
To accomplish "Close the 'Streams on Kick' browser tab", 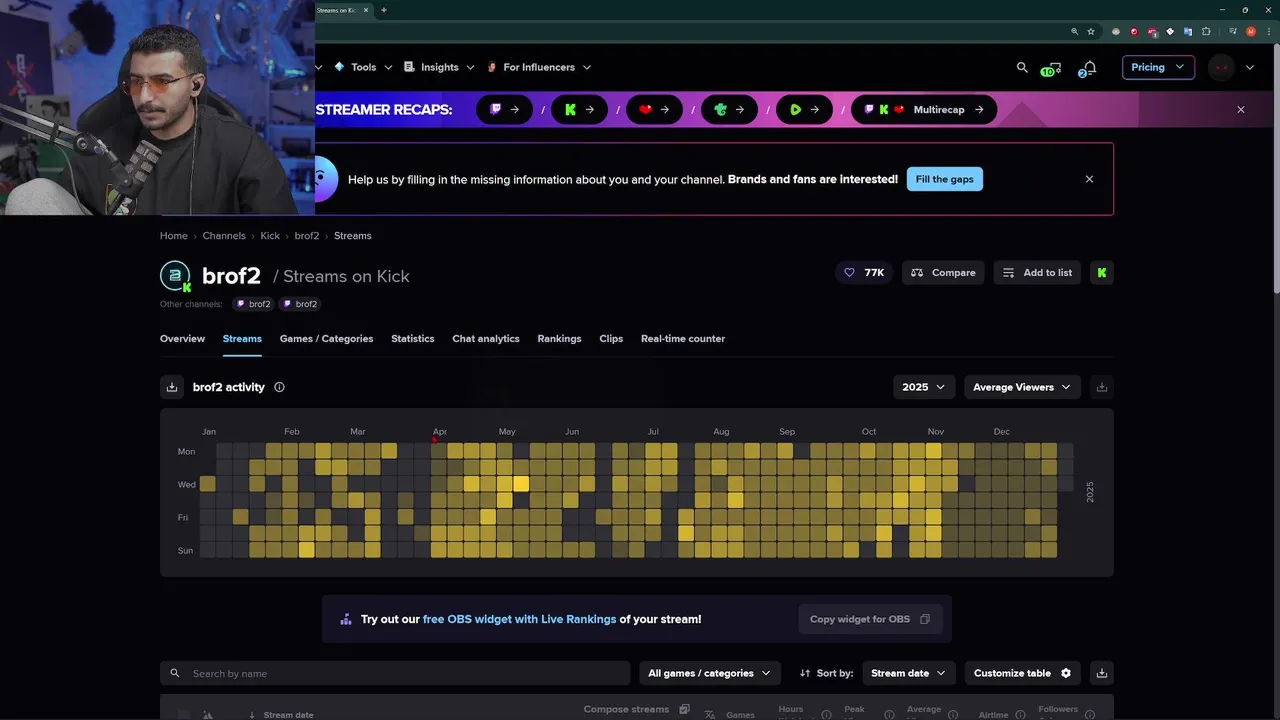I will pos(366,10).
